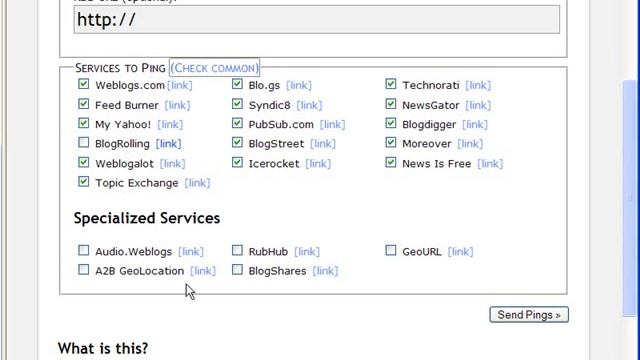This screenshot has height=360, width=640.
Task: Open the News Is Free [link]
Action: tap(490, 164)
